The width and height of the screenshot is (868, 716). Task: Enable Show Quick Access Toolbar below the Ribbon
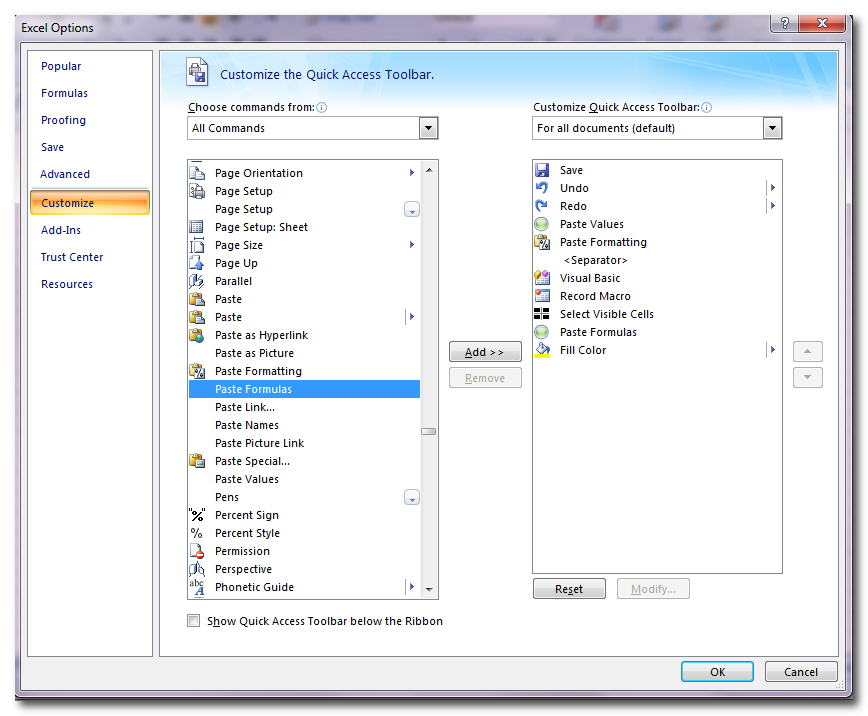point(193,620)
